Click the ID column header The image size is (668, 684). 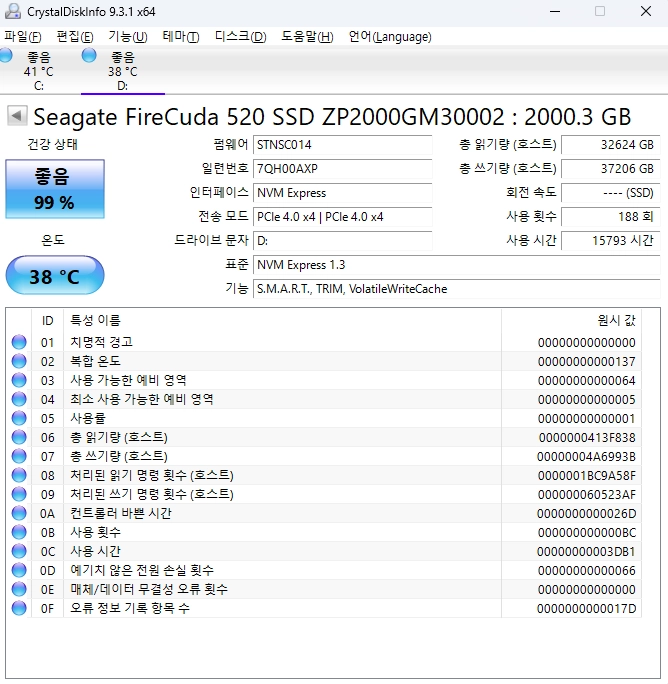pyautogui.click(x=48, y=321)
